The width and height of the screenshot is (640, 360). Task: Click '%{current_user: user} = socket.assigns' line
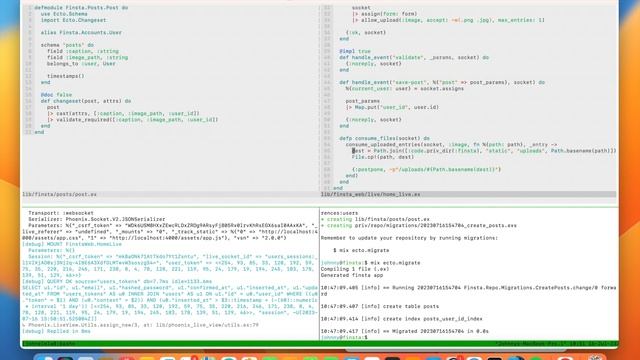click(x=404, y=89)
